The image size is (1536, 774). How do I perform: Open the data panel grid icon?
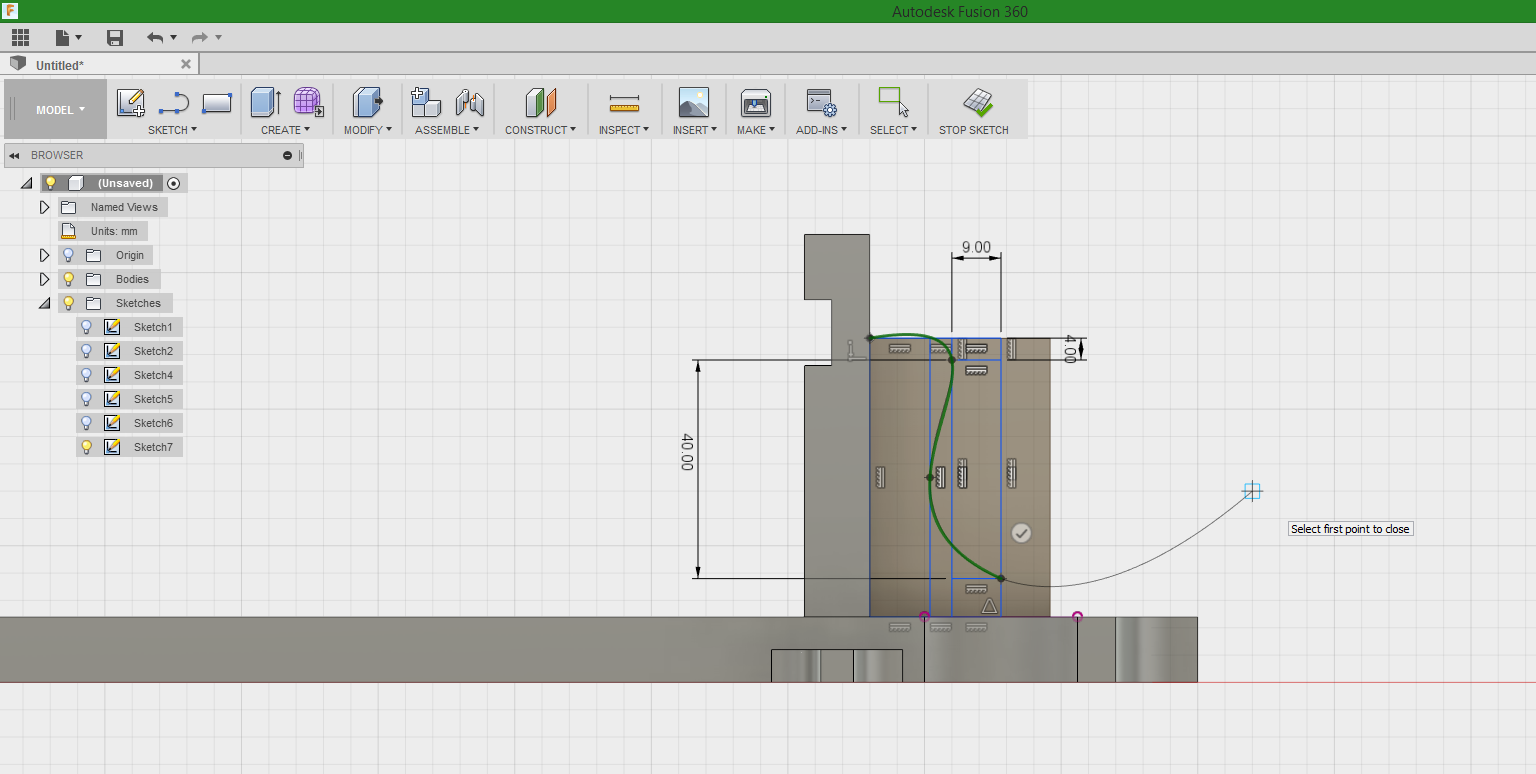pos(20,38)
